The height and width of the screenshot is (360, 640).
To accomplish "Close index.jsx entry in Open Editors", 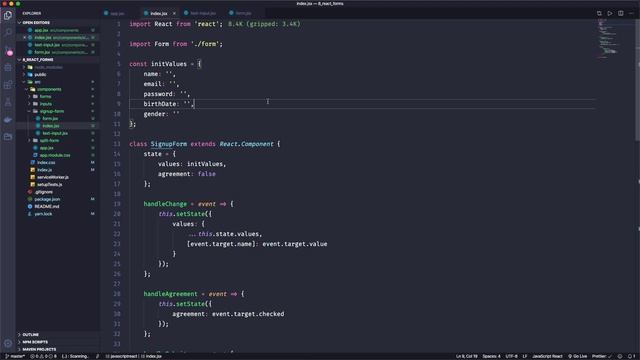I will 24,38.
